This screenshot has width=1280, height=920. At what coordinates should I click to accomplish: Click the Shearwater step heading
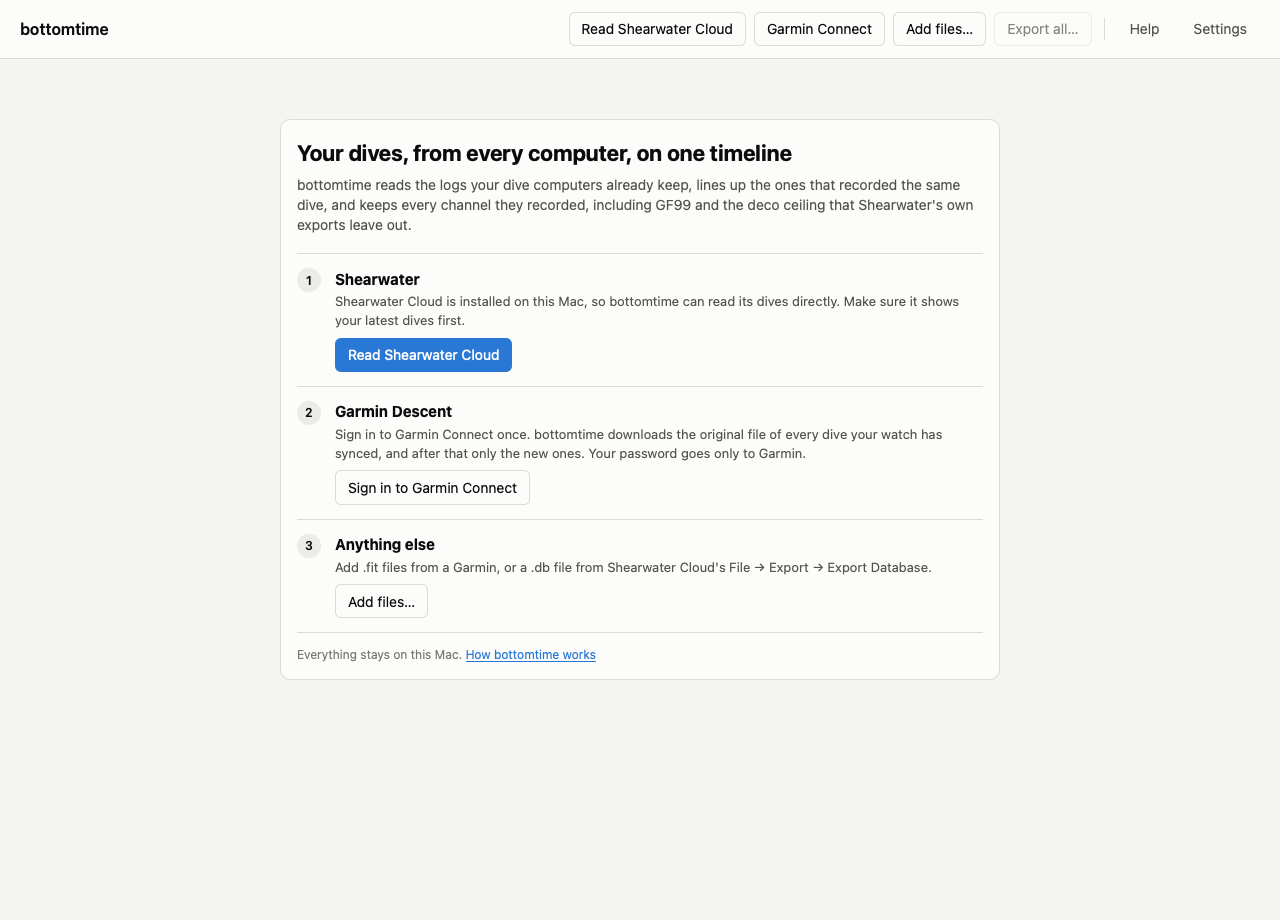(x=377, y=280)
